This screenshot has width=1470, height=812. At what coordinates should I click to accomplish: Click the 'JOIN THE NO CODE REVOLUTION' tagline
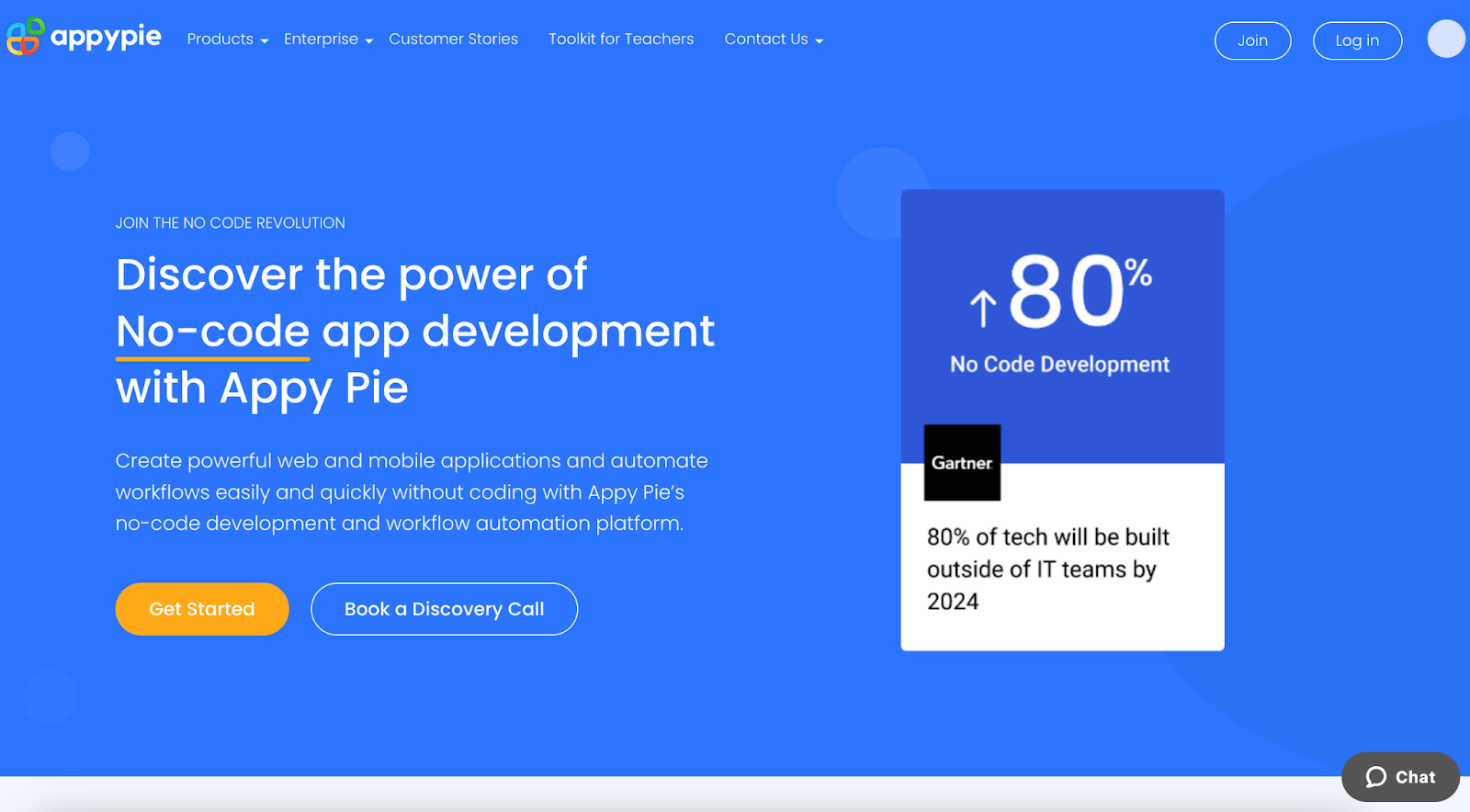[x=230, y=223]
